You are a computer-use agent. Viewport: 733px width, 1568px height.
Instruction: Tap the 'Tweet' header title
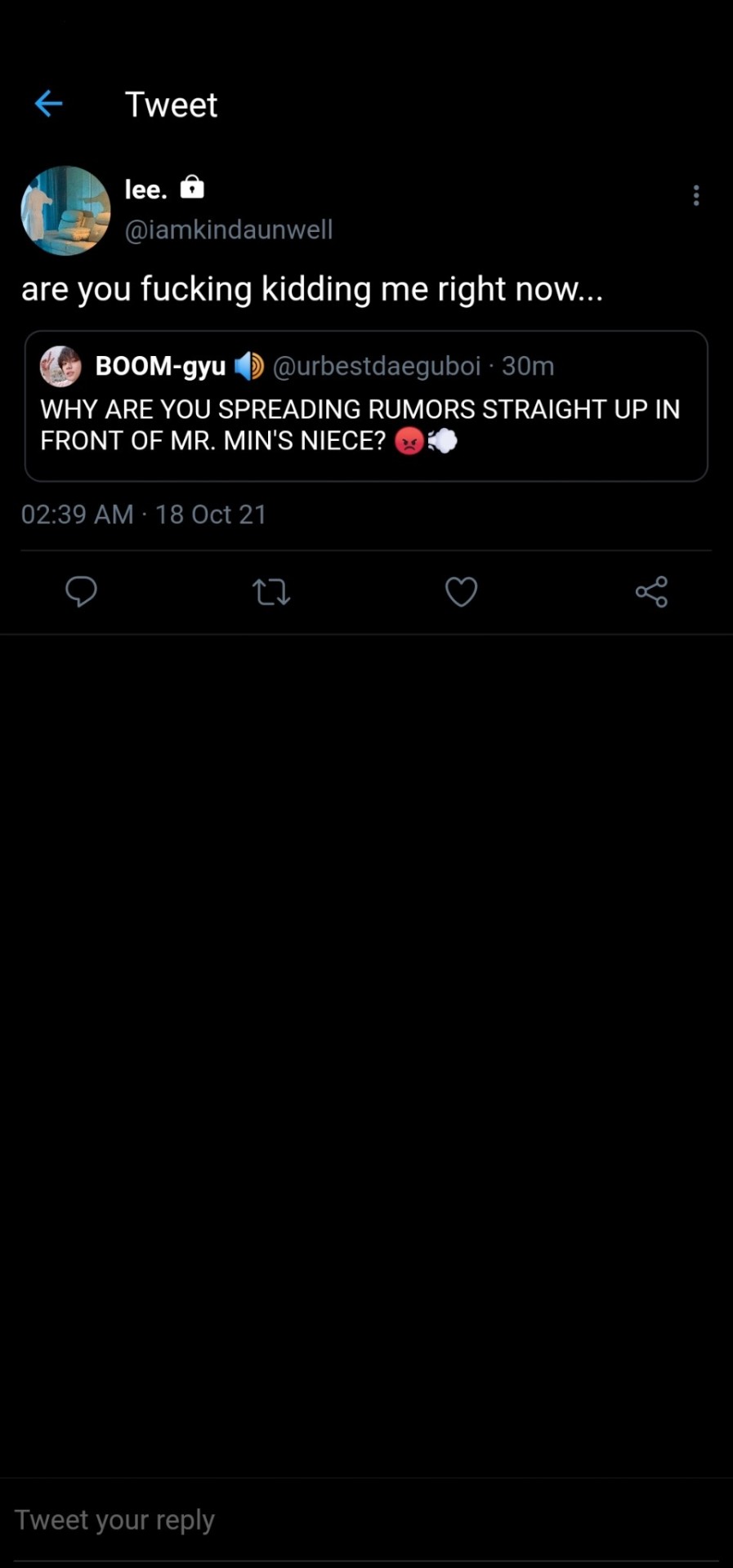(171, 105)
